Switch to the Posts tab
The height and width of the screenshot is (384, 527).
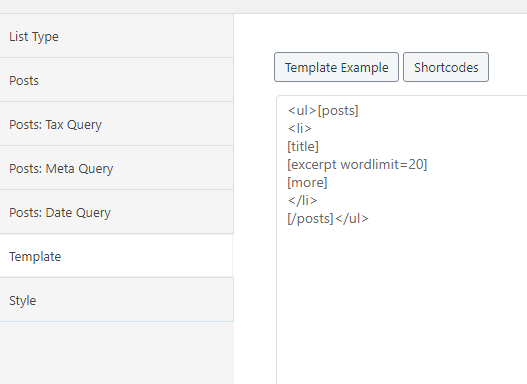coord(117,80)
